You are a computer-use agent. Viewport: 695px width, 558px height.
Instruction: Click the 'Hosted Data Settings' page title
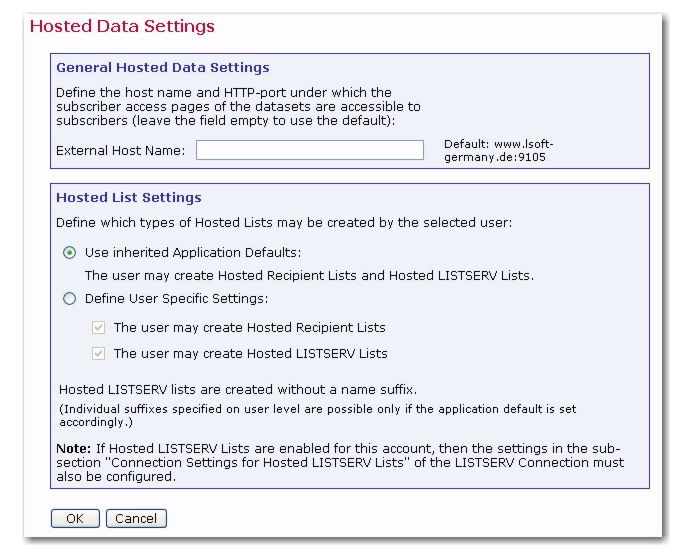[x=122, y=26]
